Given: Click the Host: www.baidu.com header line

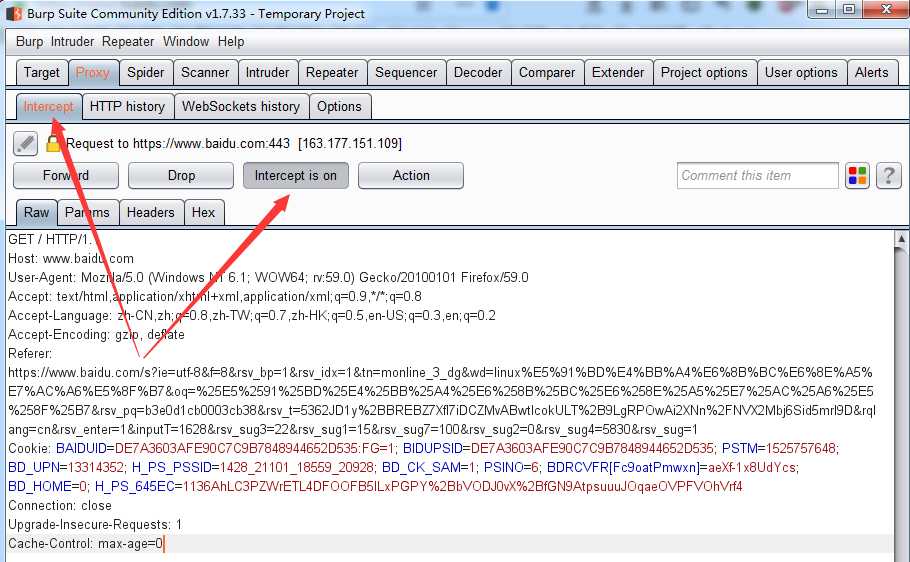Looking at the screenshot, I should 71,258.
